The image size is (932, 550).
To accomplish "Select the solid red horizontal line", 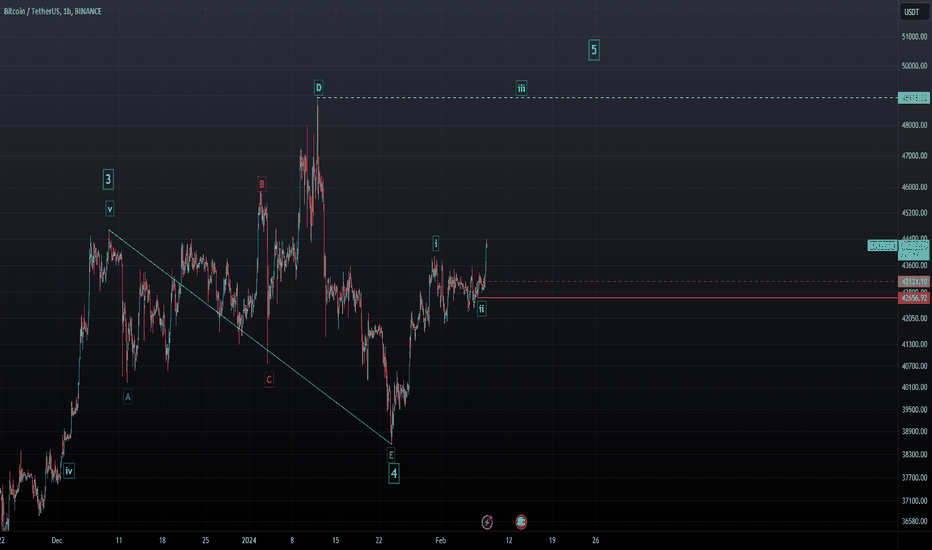I will (x=687, y=297).
